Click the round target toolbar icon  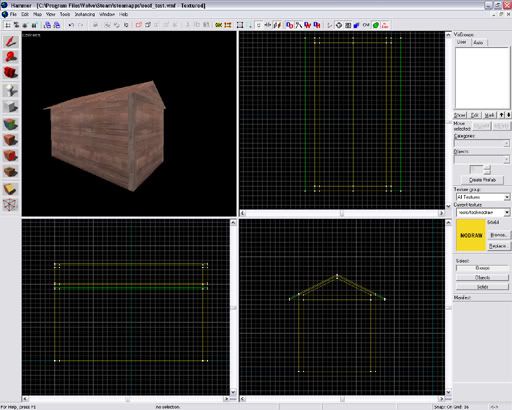[339, 25]
